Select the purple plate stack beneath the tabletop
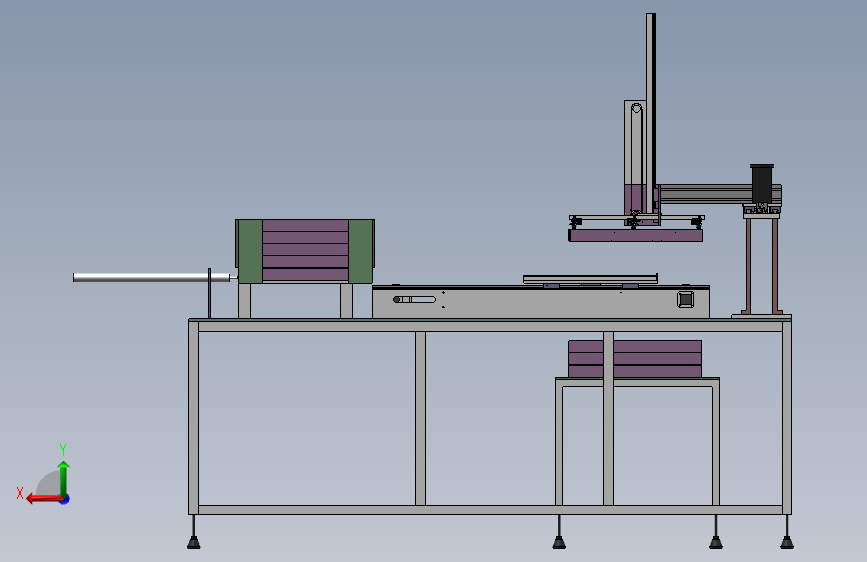 (x=635, y=359)
